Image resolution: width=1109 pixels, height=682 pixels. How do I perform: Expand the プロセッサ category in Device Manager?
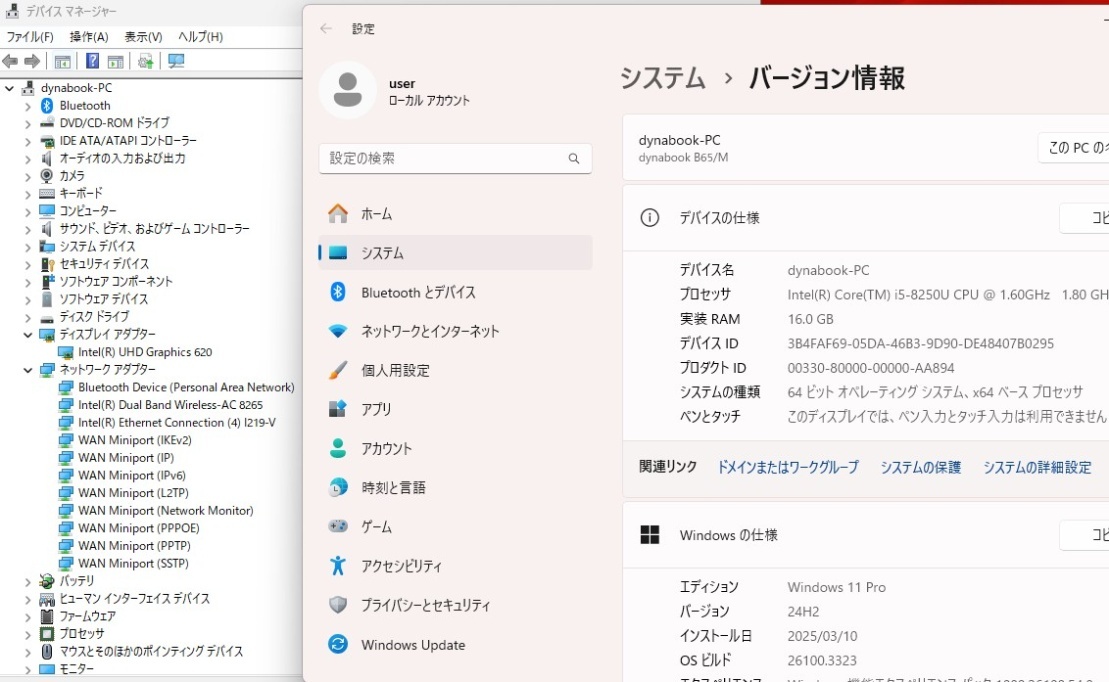[x=28, y=634]
